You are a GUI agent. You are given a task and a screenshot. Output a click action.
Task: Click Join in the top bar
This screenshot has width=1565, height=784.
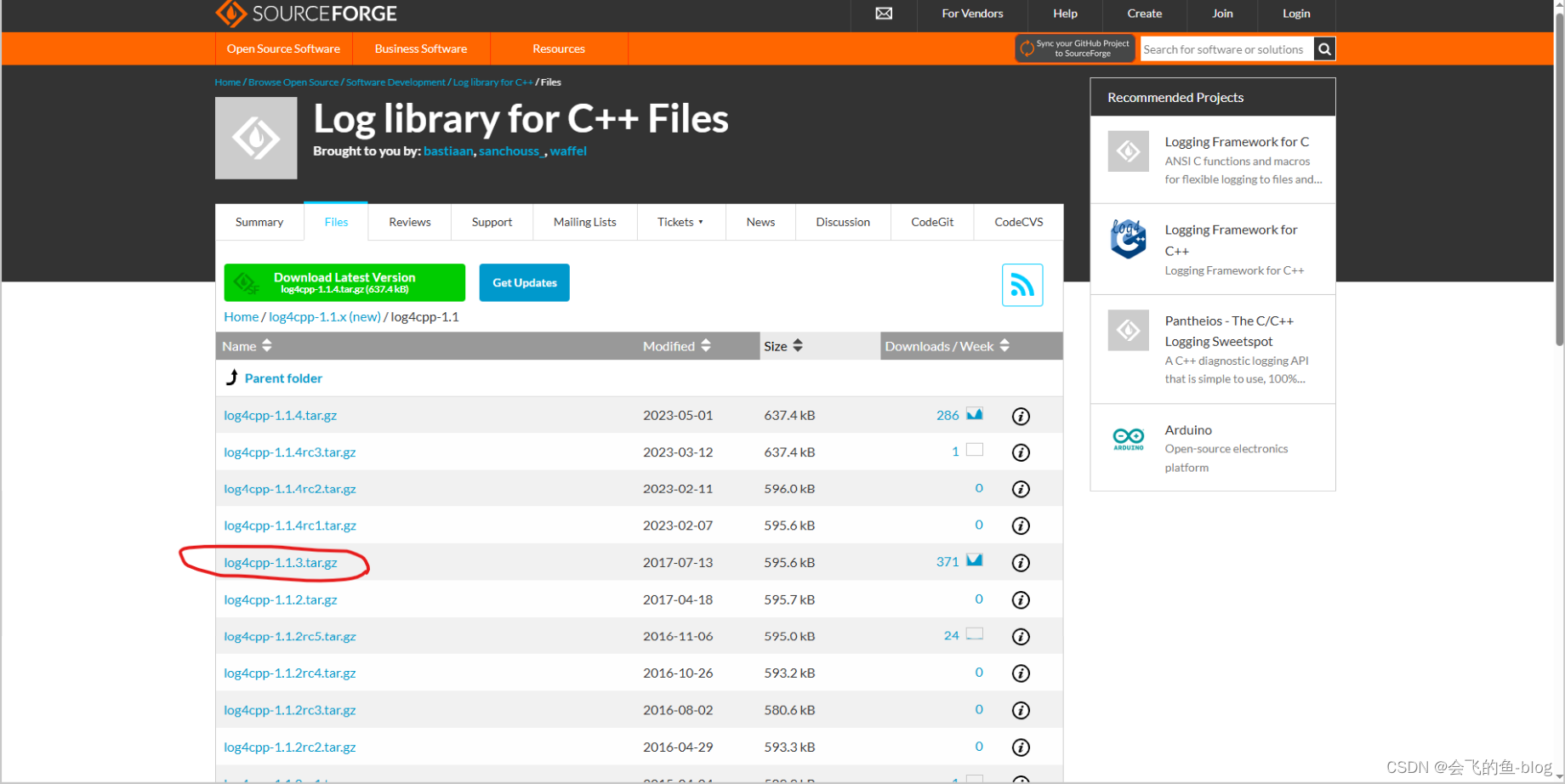tap(1222, 14)
